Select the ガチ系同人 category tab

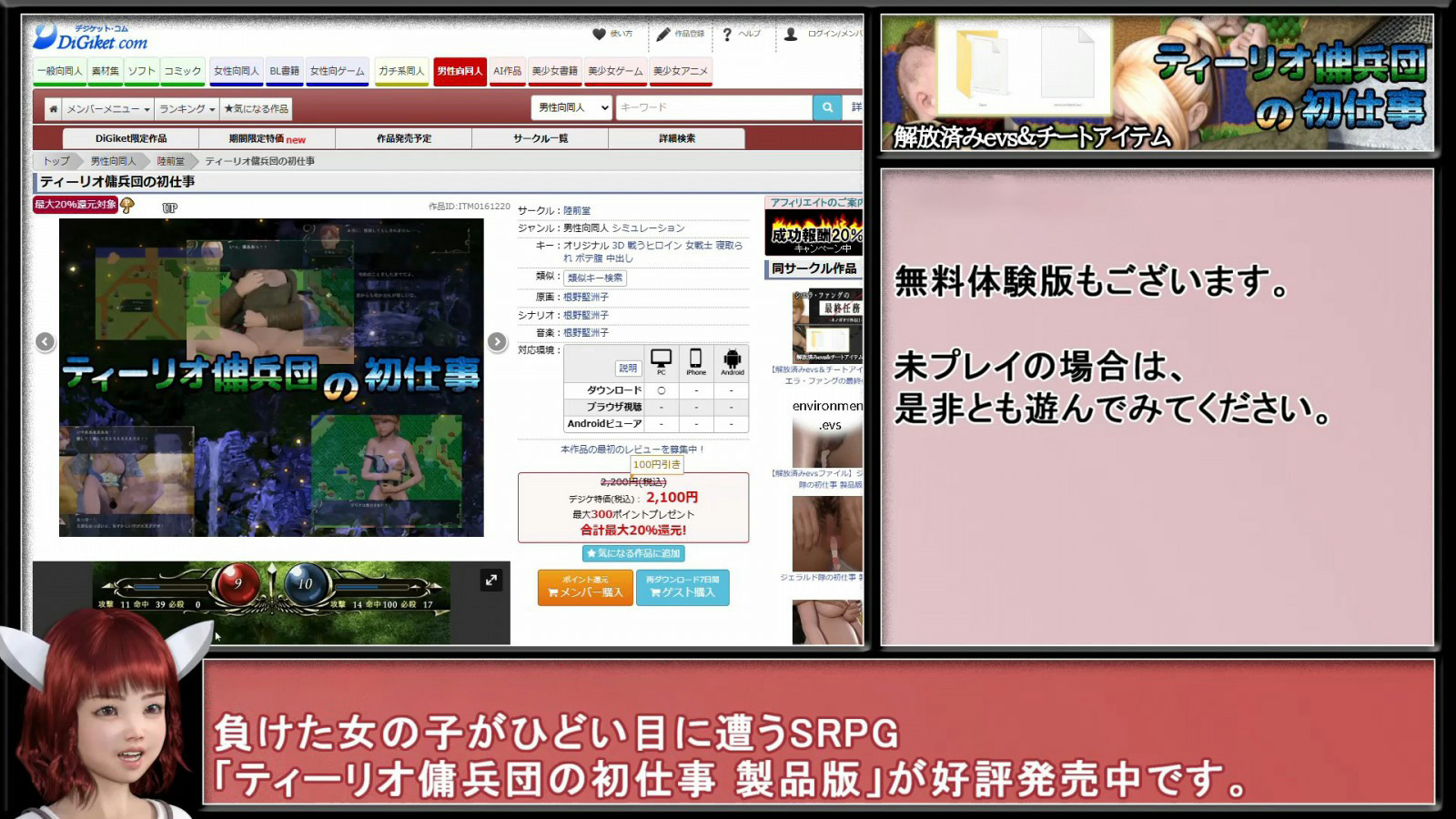point(400,71)
